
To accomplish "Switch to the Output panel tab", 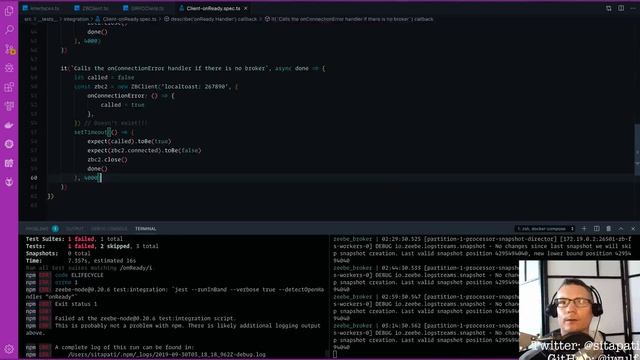I will pyautogui.click(x=75, y=229).
